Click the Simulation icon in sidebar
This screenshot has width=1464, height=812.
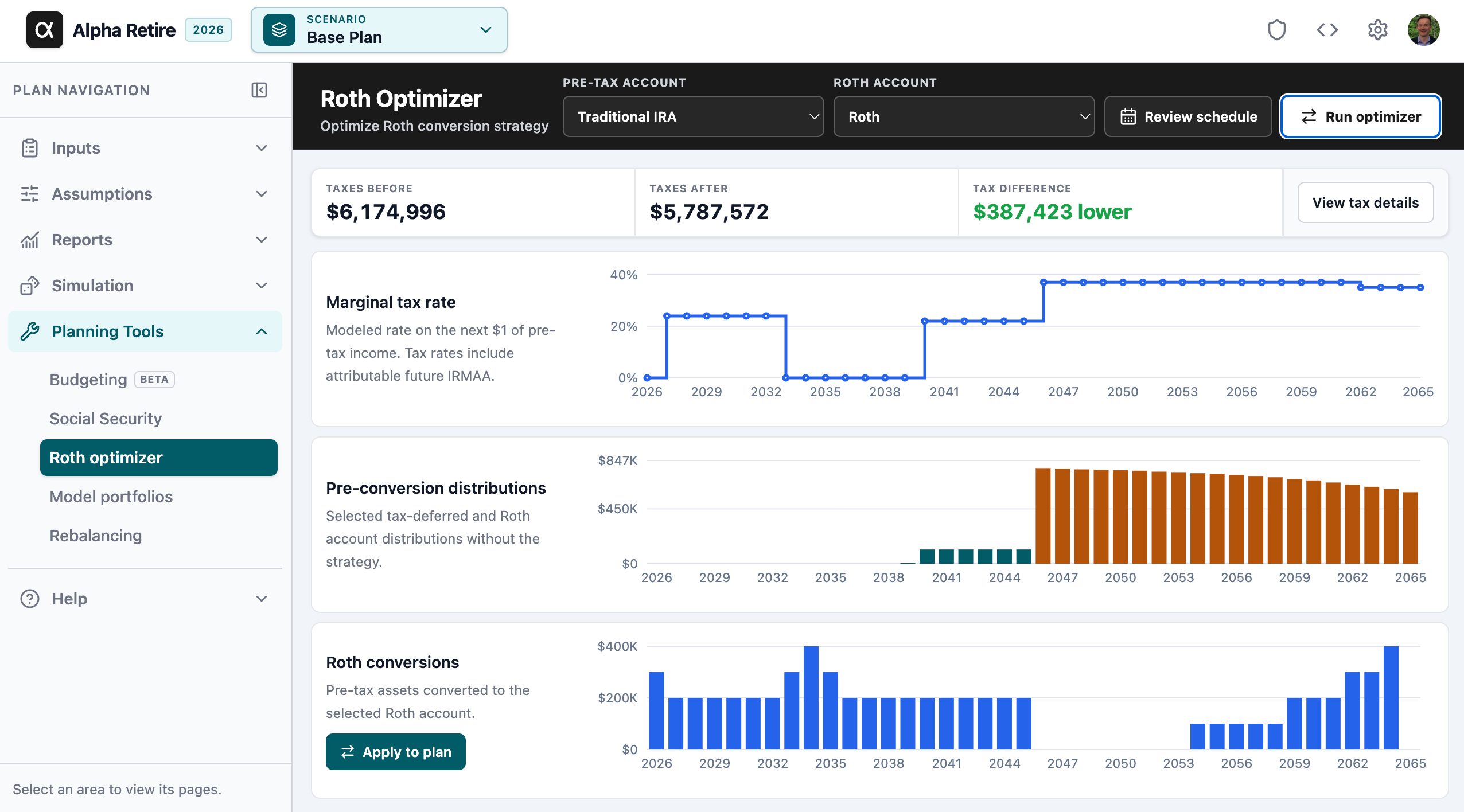click(30, 286)
